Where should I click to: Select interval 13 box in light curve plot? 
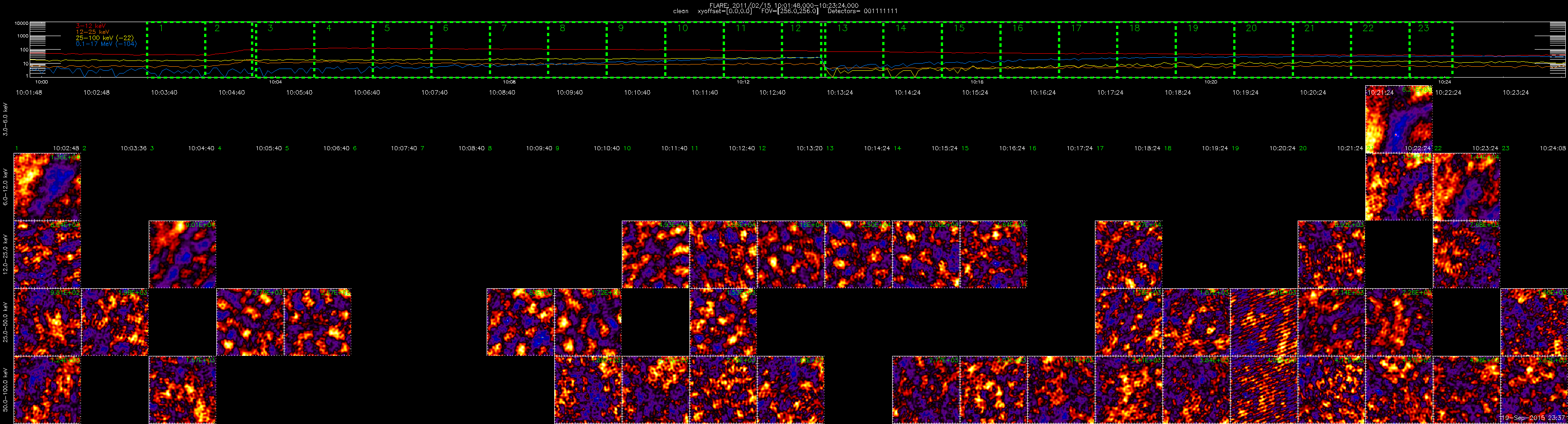(853, 50)
